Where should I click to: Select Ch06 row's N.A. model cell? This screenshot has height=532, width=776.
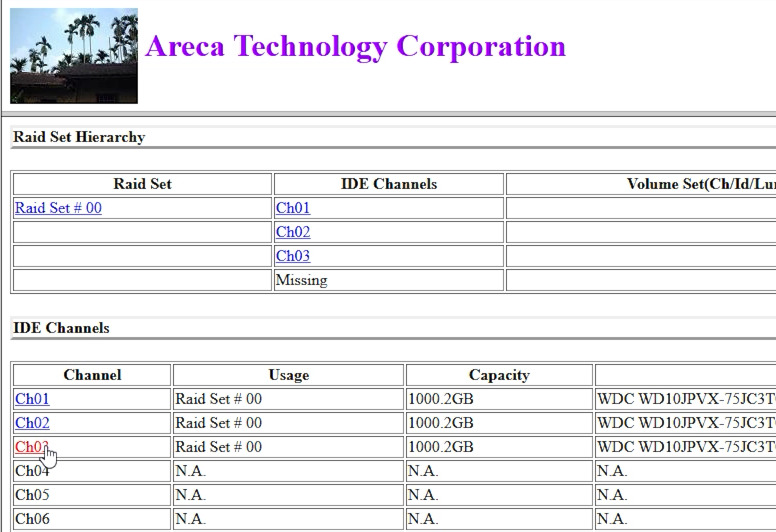click(685, 519)
